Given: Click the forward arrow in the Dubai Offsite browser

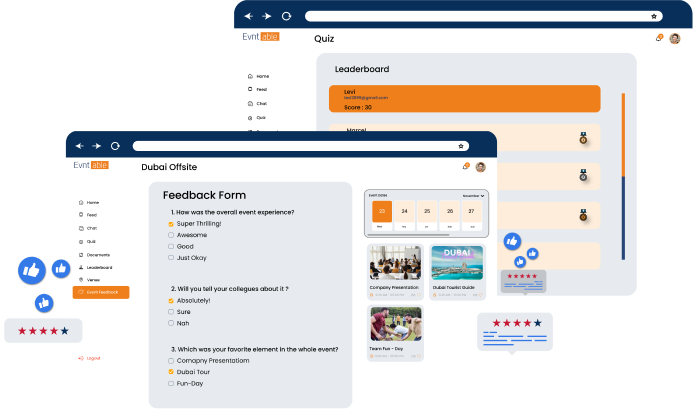Looking at the screenshot, I should click(97, 145).
